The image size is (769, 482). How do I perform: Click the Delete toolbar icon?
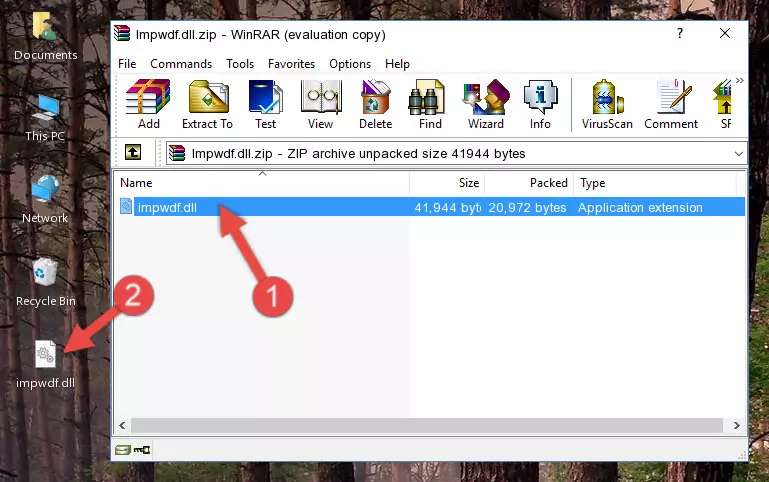point(376,104)
